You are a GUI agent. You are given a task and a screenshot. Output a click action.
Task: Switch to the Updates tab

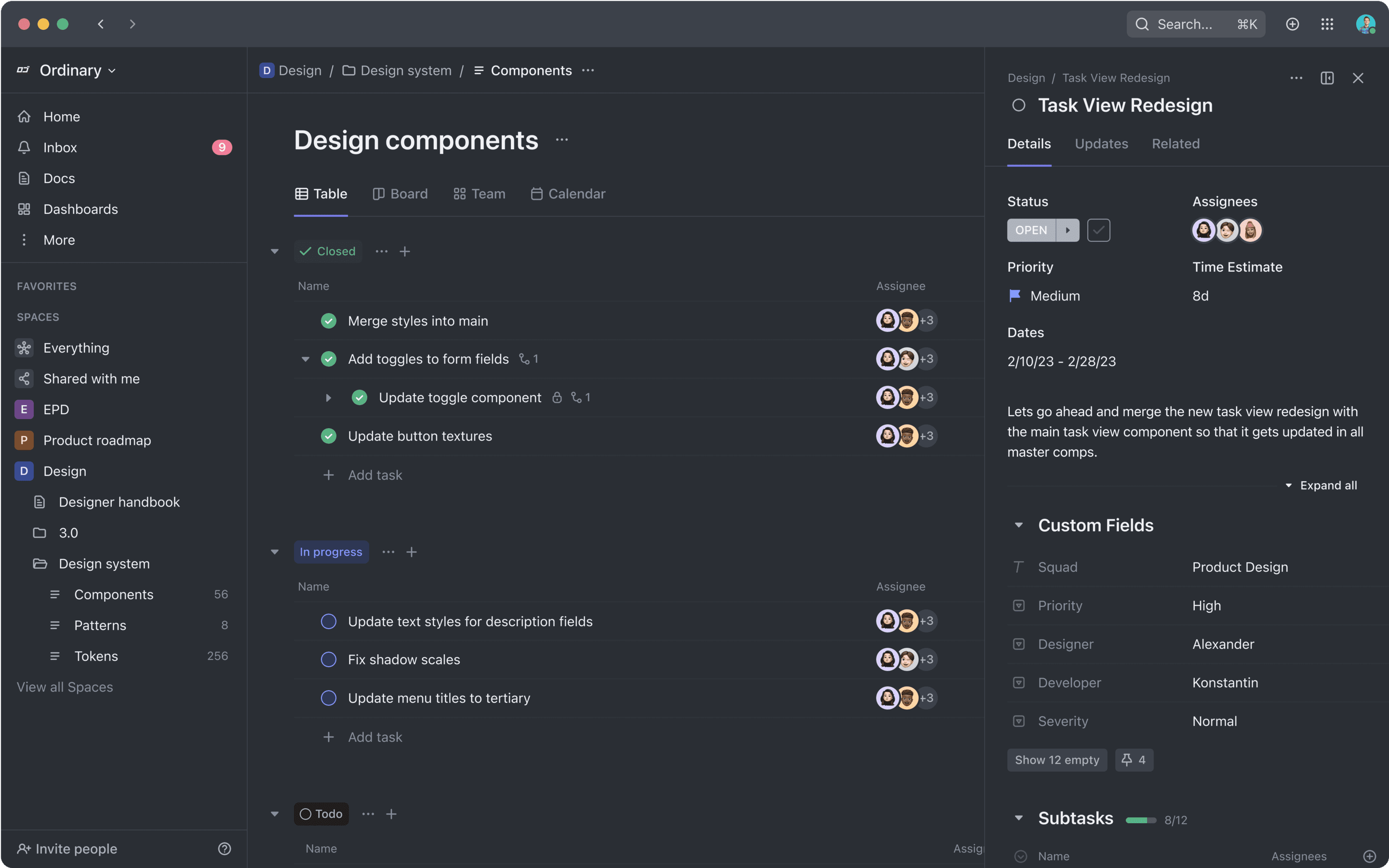coord(1101,144)
